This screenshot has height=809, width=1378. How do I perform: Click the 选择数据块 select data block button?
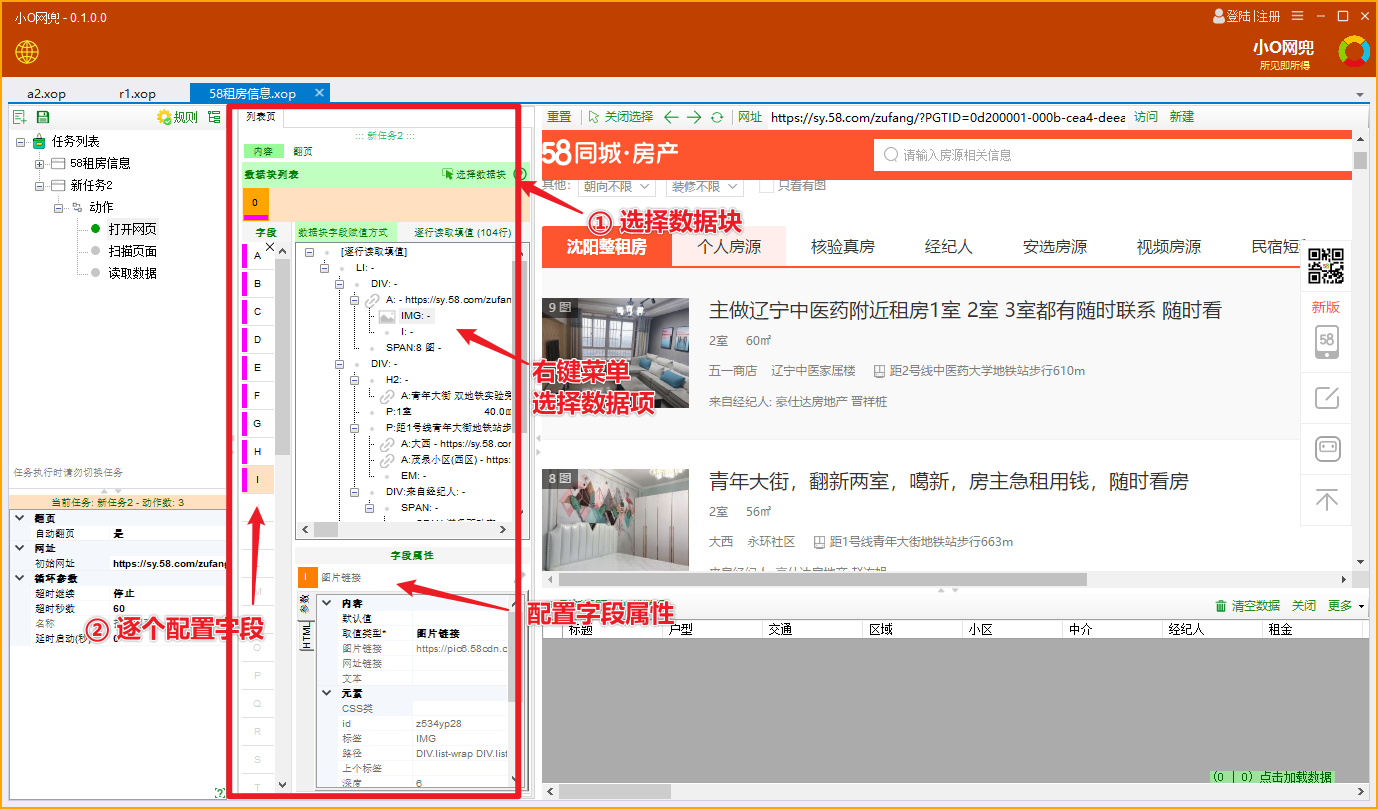[474, 174]
